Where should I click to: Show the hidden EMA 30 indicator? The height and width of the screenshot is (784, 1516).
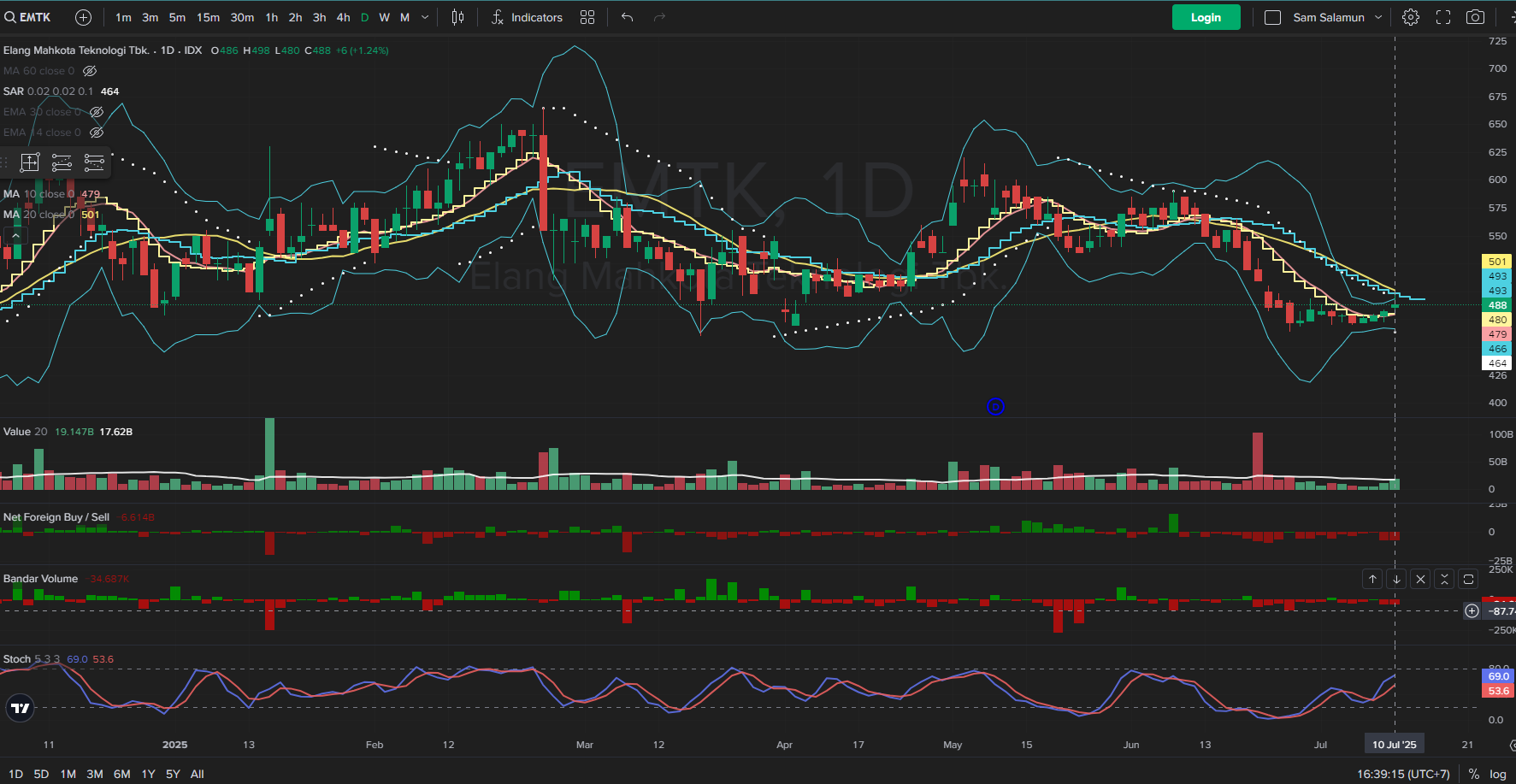pos(97,112)
